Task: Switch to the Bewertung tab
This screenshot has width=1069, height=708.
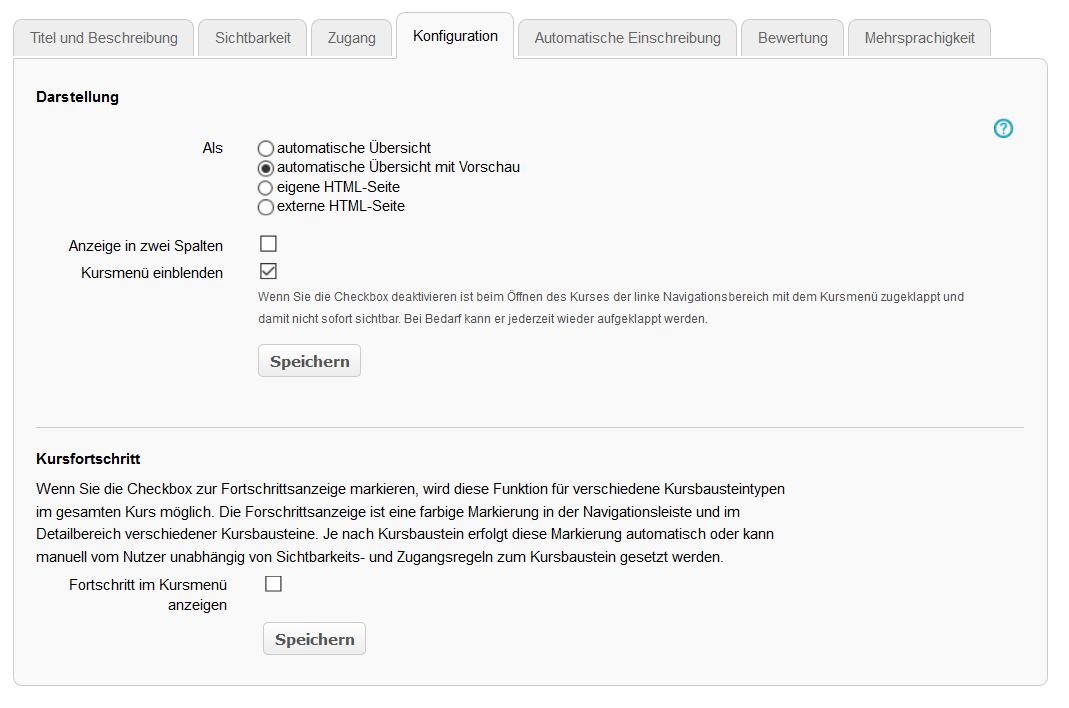Action: [x=792, y=37]
